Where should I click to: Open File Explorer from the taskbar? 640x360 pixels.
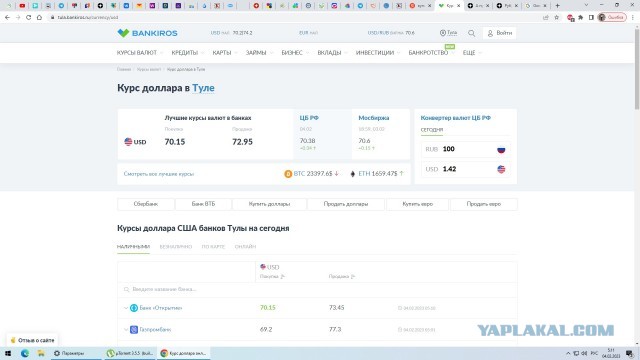click(x=41, y=353)
